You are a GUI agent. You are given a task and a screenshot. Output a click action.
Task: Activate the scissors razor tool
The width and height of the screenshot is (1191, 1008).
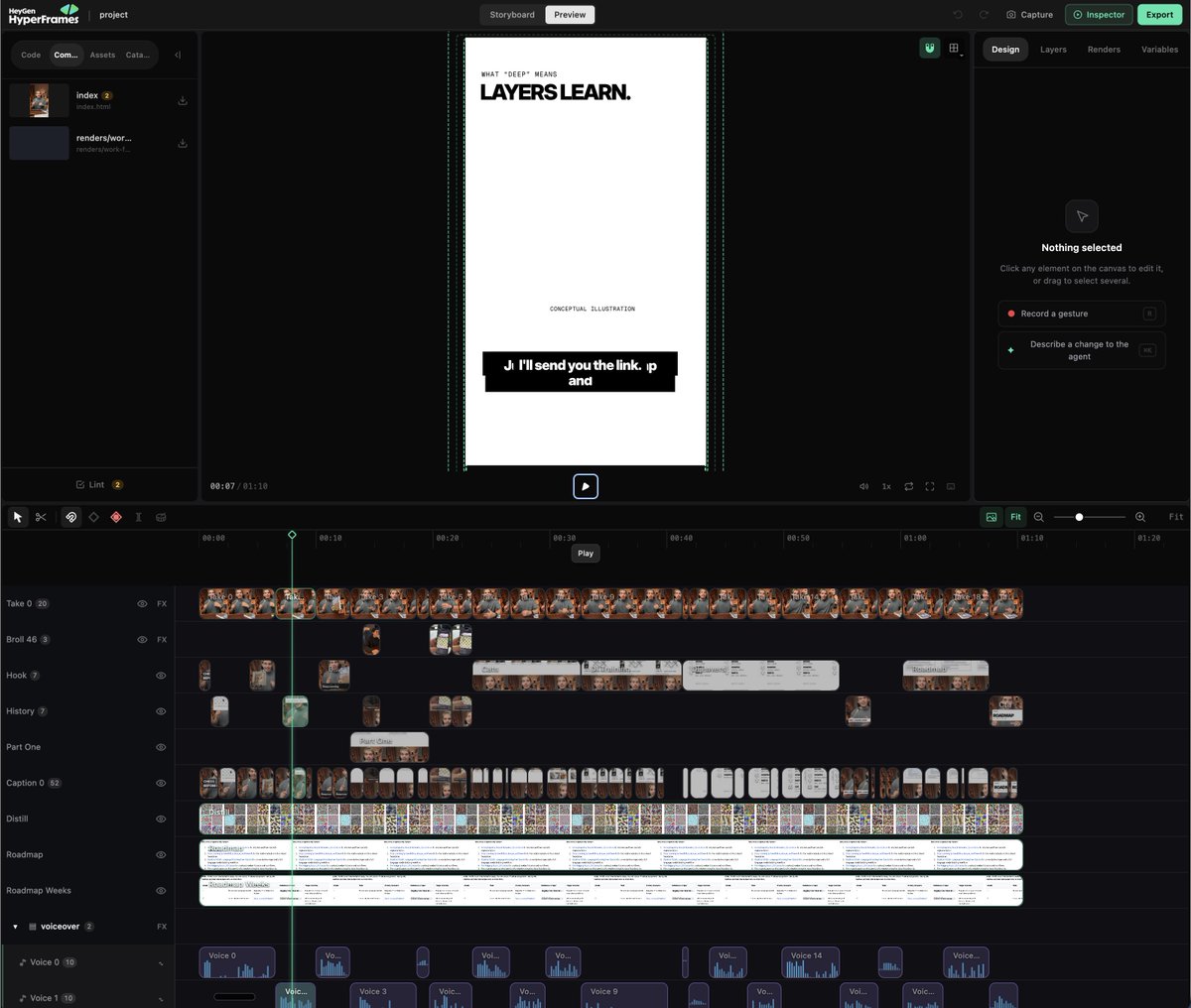(x=41, y=517)
